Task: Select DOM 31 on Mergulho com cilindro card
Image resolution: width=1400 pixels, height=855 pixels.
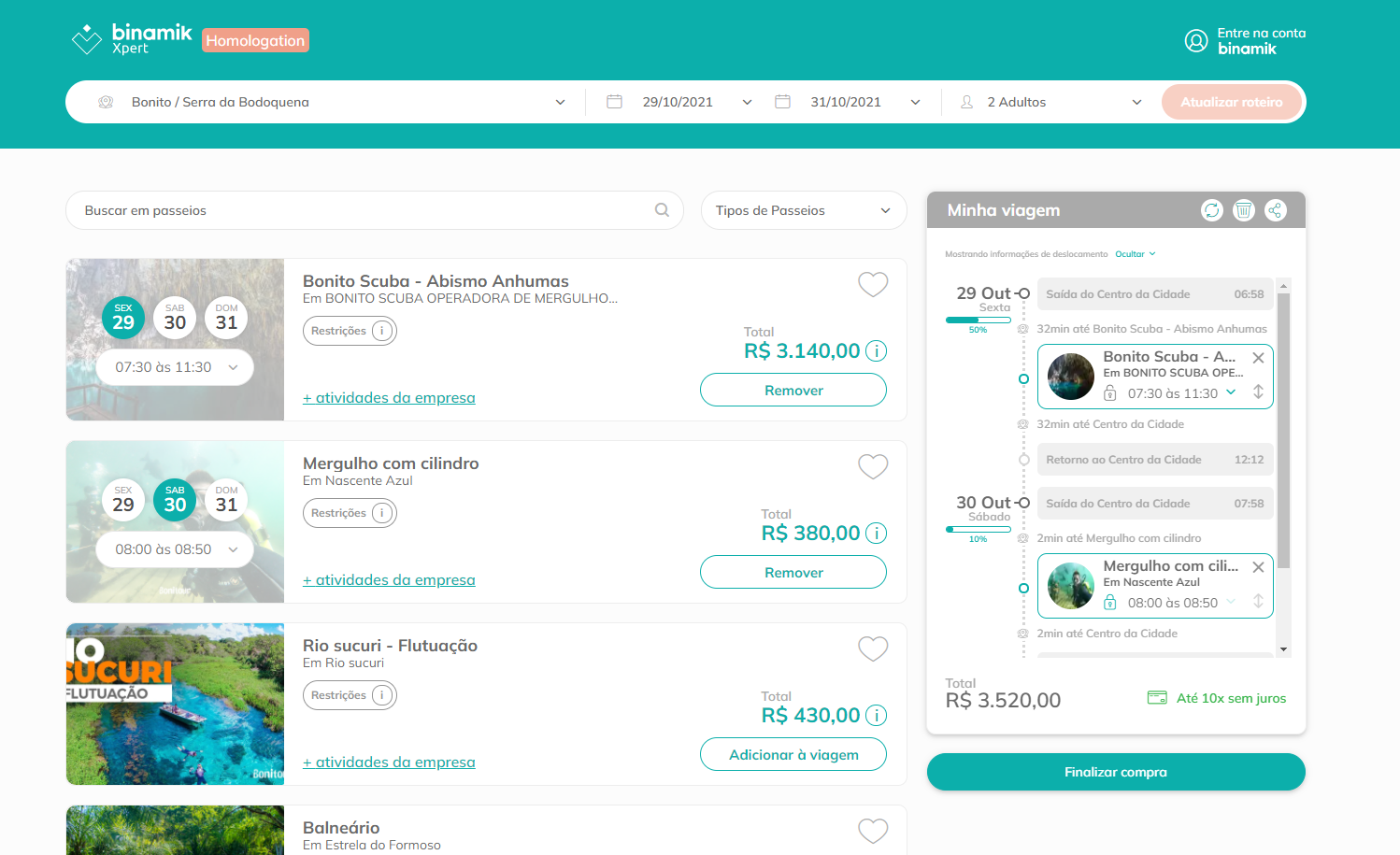Action: click(226, 500)
